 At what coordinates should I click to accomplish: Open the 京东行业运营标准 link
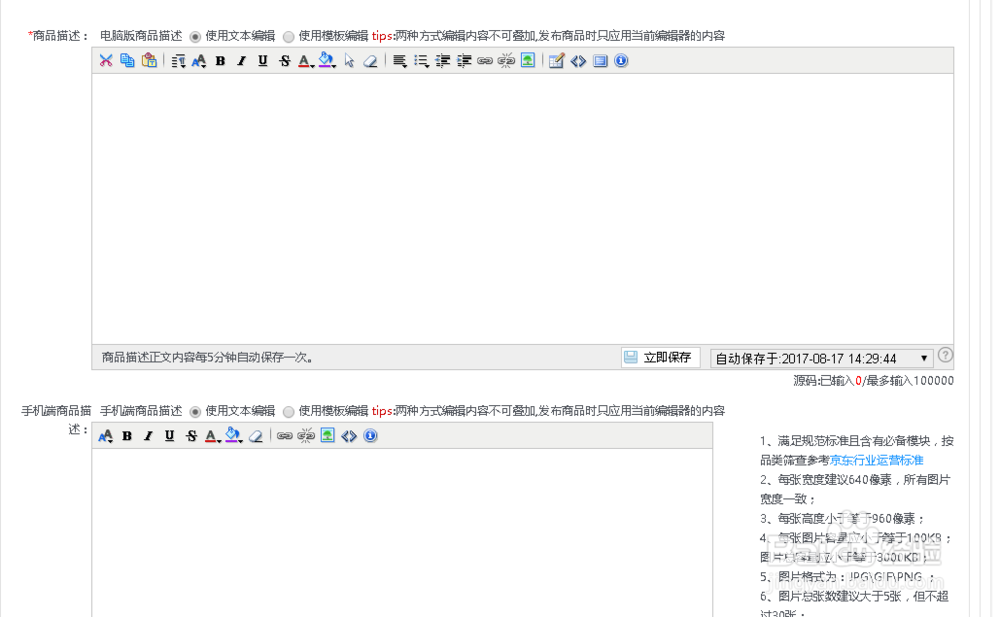click(x=876, y=460)
